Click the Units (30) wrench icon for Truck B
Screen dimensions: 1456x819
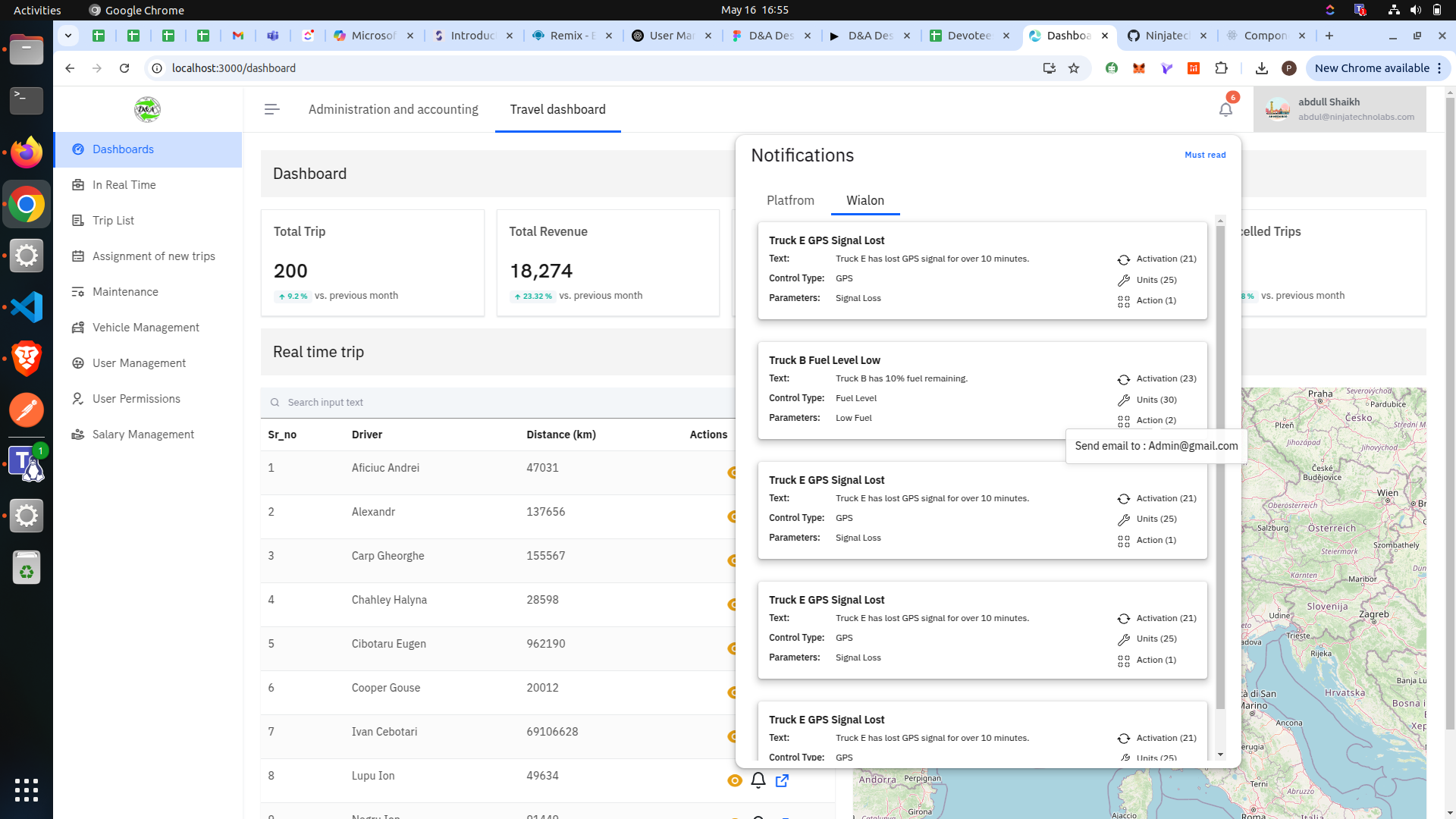pyautogui.click(x=1124, y=400)
